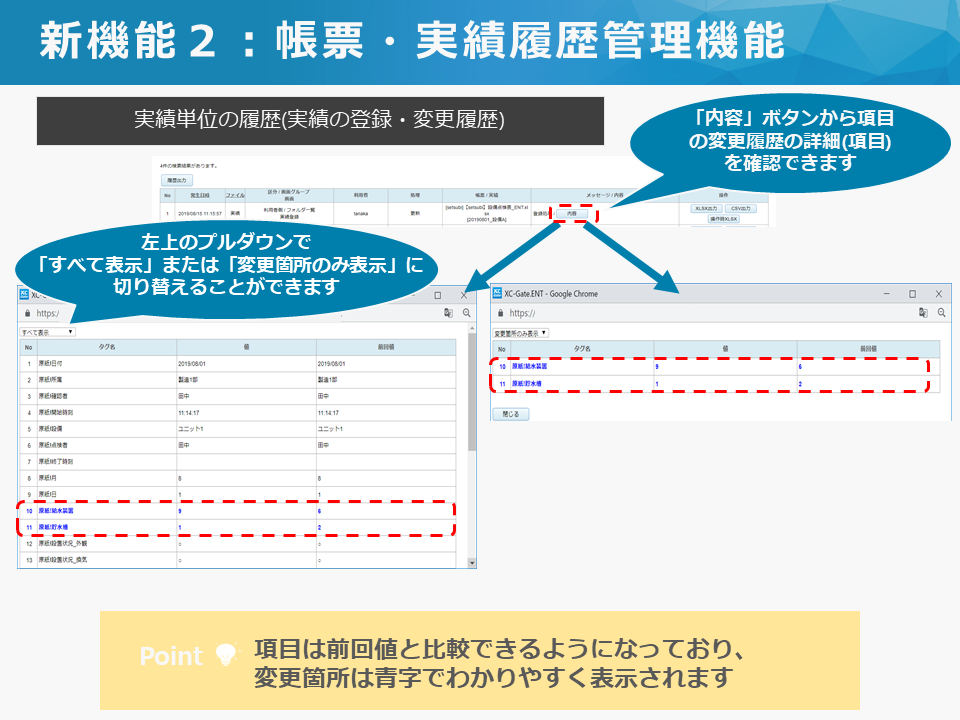This screenshot has height=720, width=960.
Task: Maximize the left popup window
Action: tap(438, 295)
